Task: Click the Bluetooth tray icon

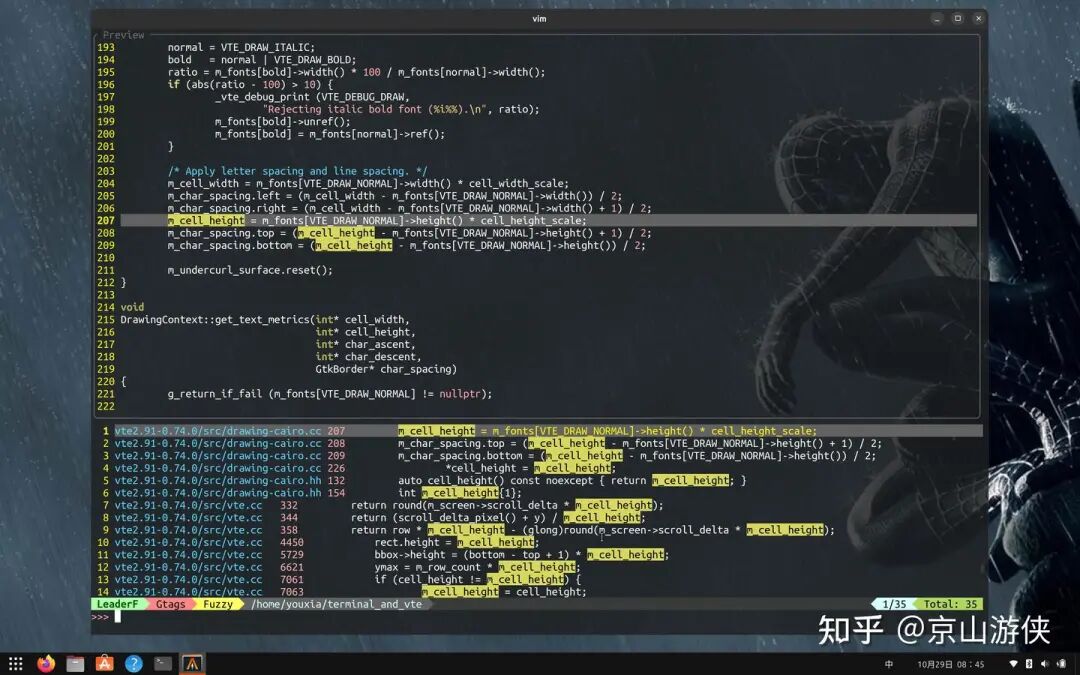Action: (1029, 664)
